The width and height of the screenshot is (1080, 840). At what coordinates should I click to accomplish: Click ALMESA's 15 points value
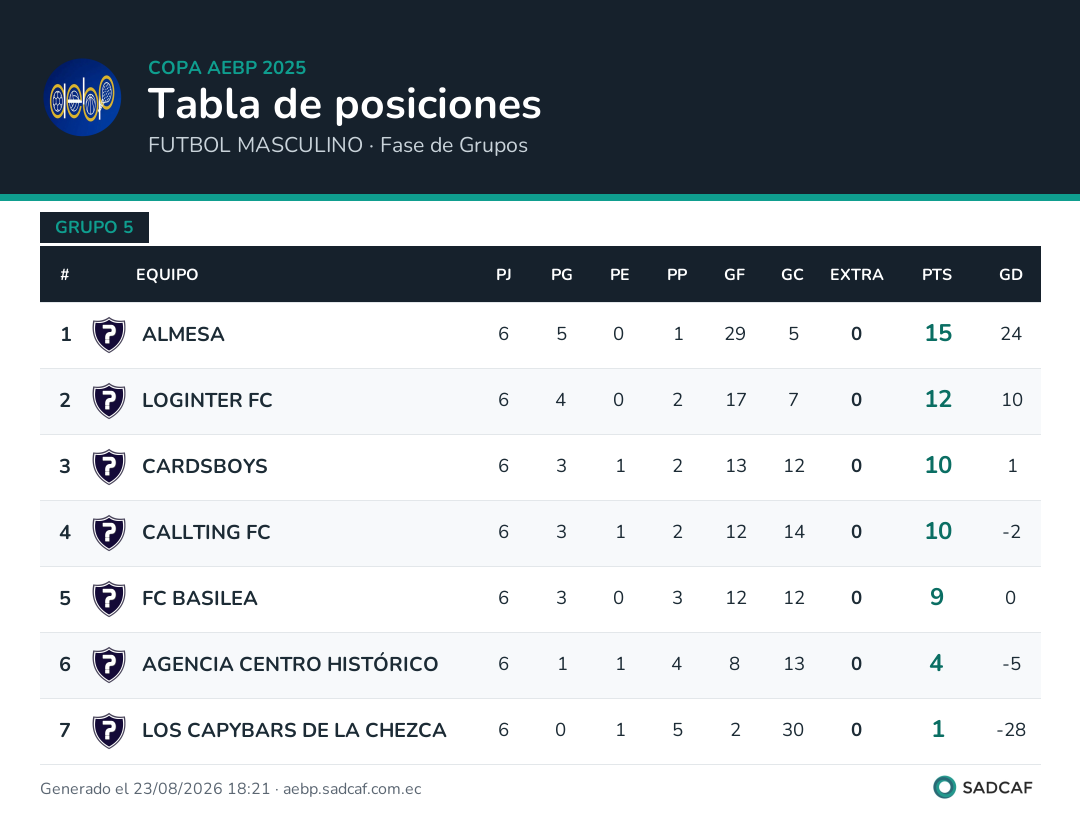point(938,333)
